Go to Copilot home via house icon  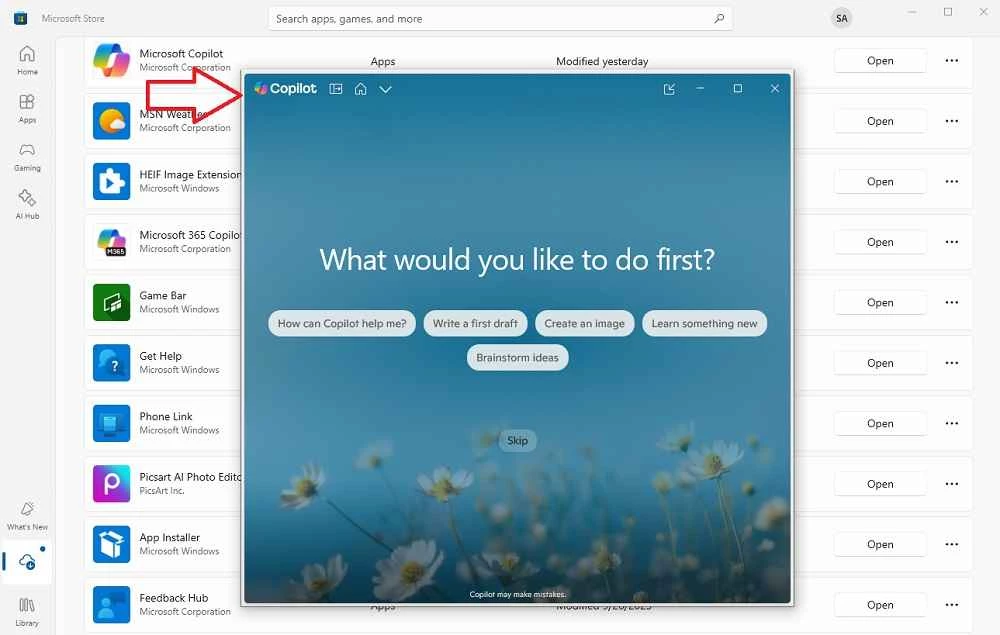(x=361, y=89)
